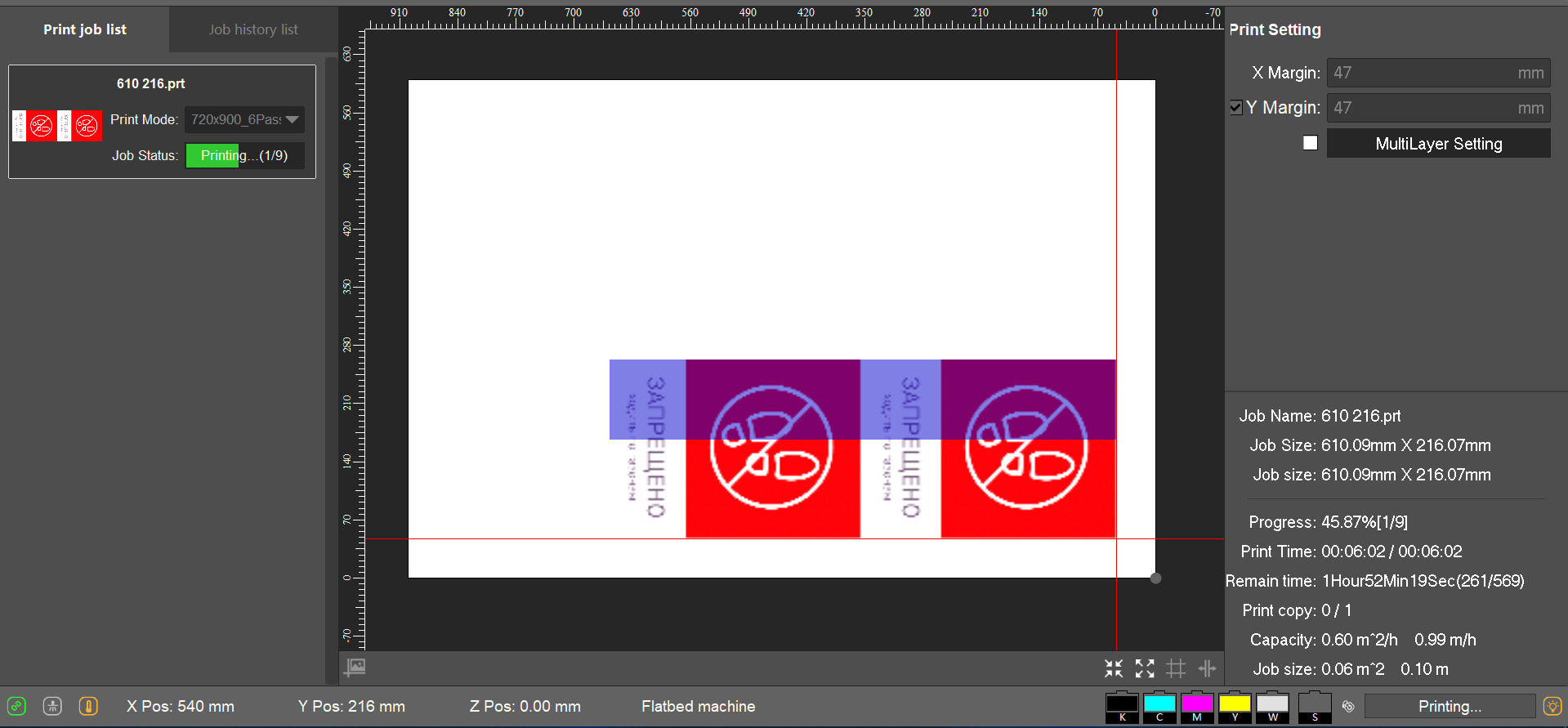The height and width of the screenshot is (728, 1568).
Task: Toggle the grid display icon
Action: (x=1176, y=668)
